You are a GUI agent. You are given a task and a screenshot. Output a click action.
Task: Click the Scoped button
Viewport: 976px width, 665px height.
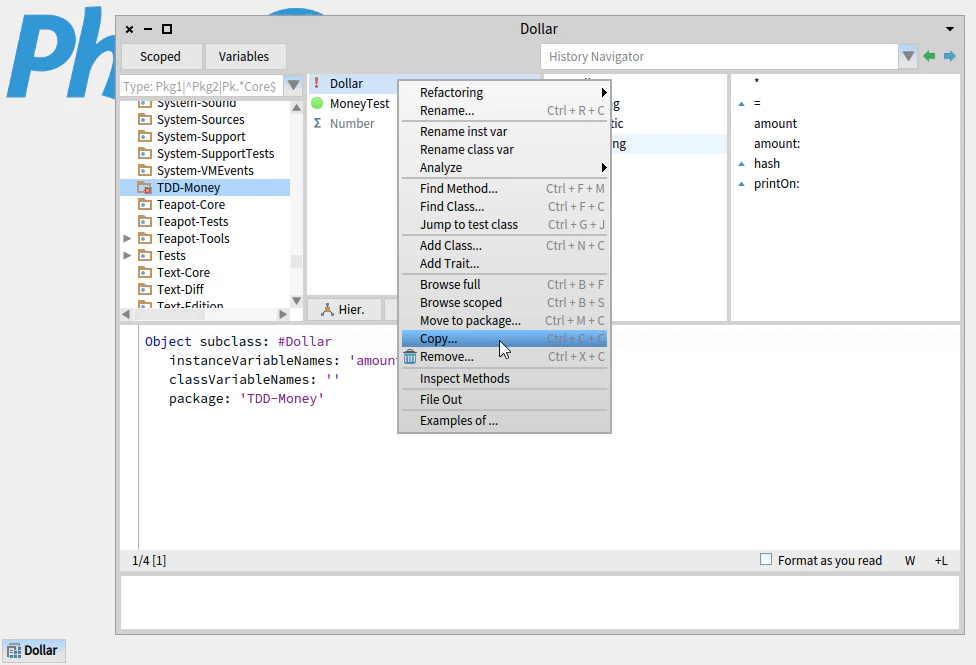tap(161, 57)
